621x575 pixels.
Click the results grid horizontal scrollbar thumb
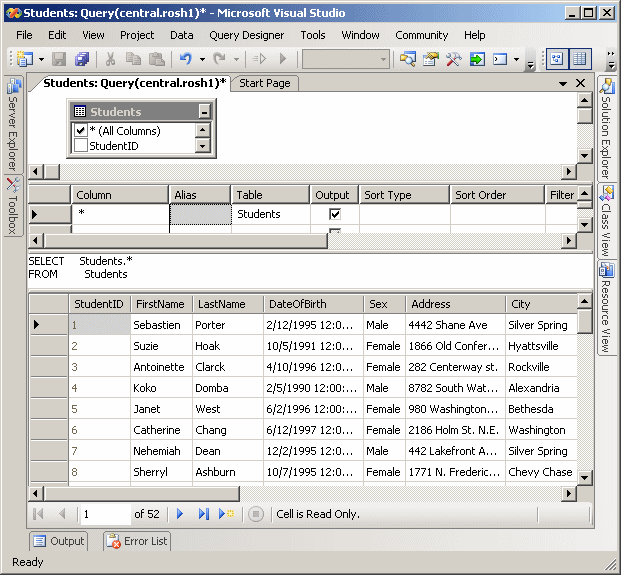(x=142, y=493)
